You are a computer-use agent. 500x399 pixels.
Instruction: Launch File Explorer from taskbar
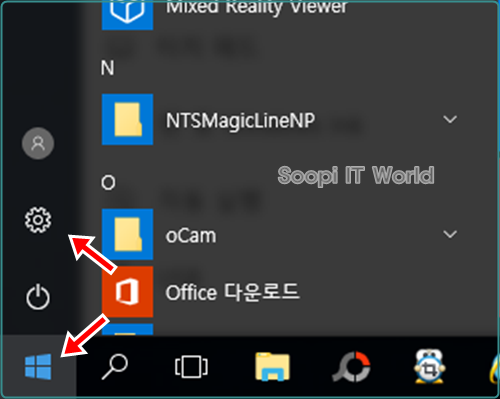272,367
